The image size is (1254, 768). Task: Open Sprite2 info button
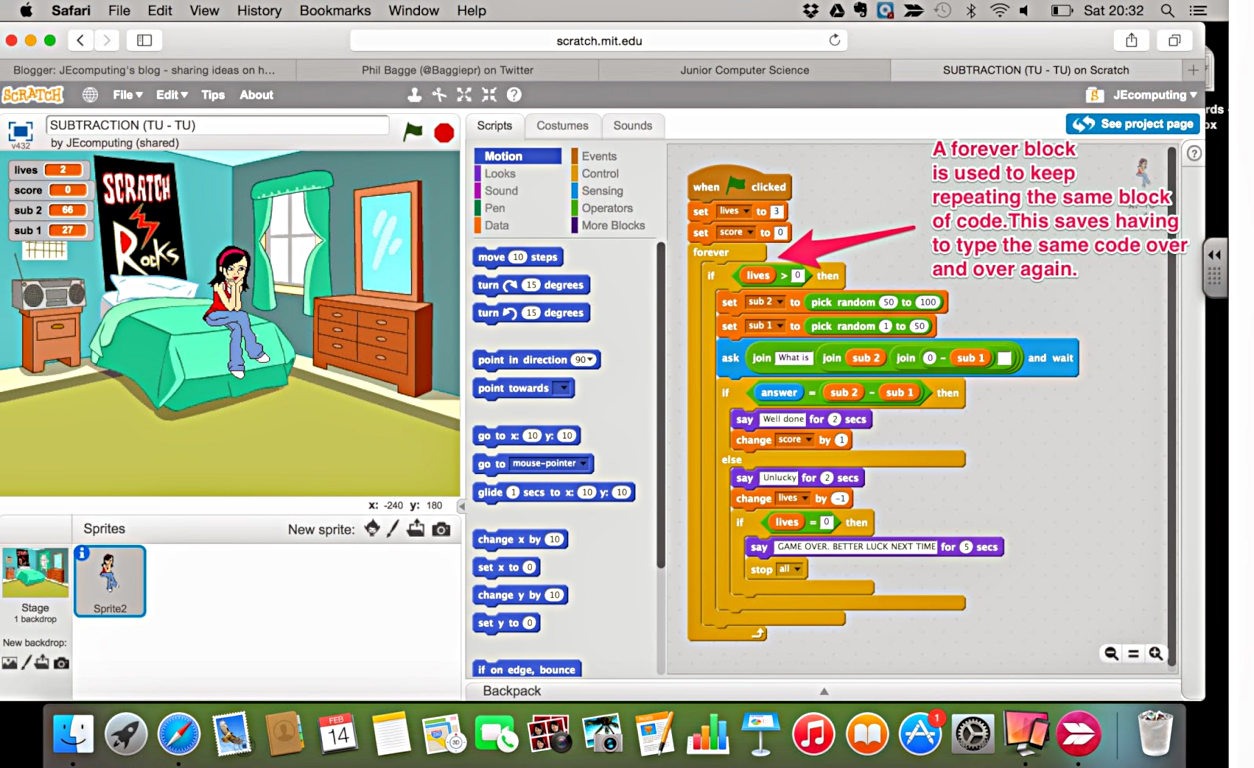(83, 552)
